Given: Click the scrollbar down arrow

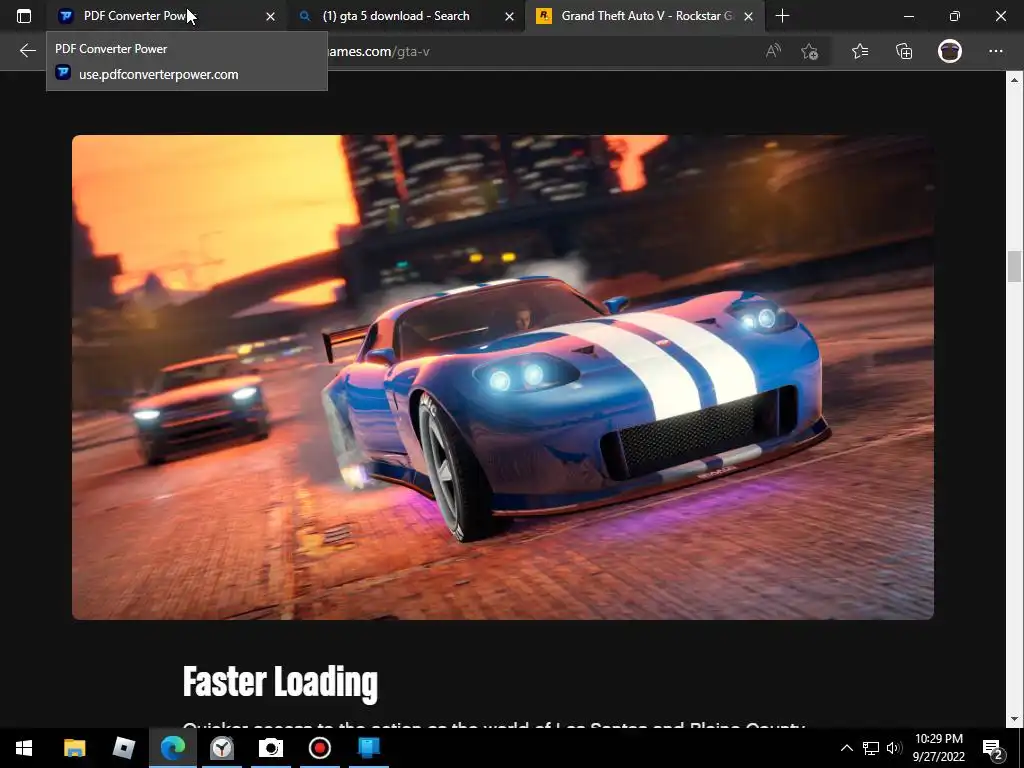Looking at the screenshot, I should tap(1014, 719).
